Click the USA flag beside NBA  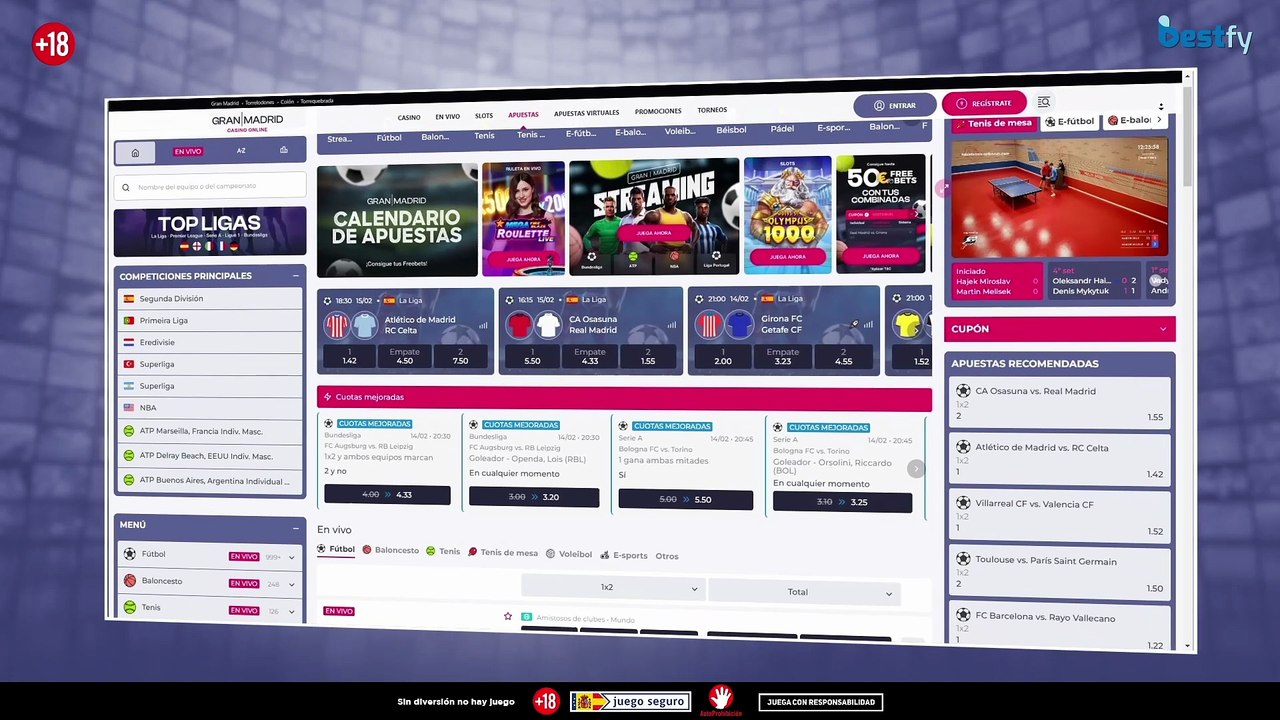tap(129, 408)
